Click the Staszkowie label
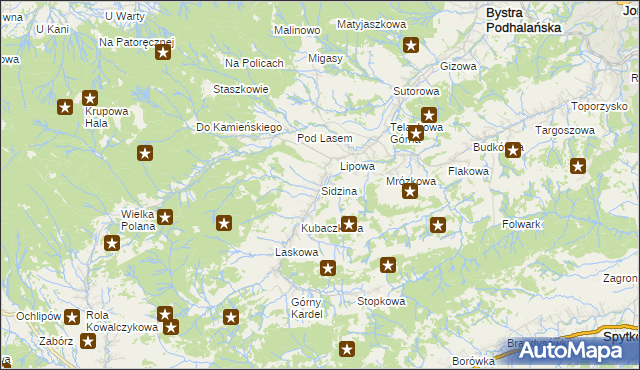 pyautogui.click(x=241, y=89)
